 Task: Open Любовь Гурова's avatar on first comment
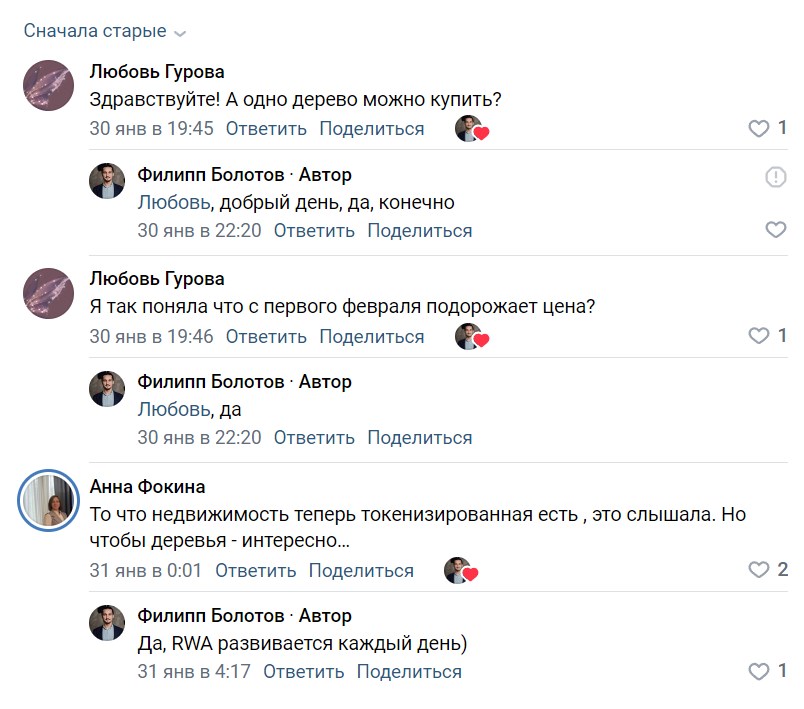pyautogui.click(x=48, y=85)
